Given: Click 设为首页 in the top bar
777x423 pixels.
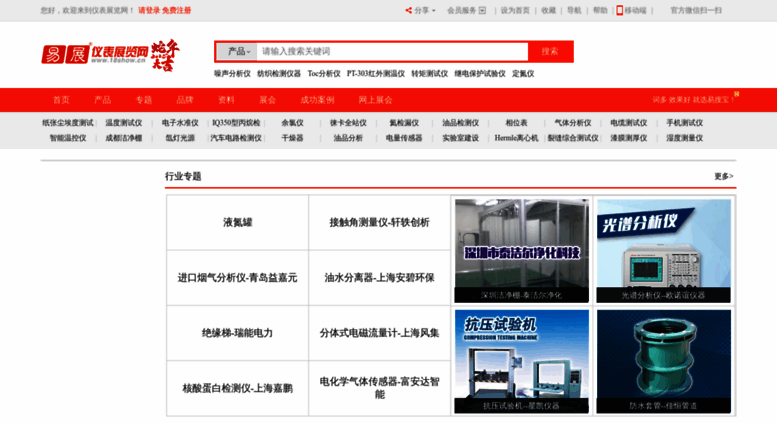Looking at the screenshot, I should [x=515, y=10].
